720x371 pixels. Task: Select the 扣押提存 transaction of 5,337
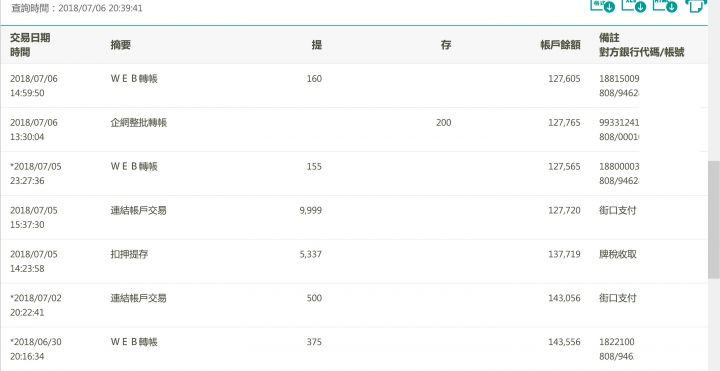click(354, 261)
